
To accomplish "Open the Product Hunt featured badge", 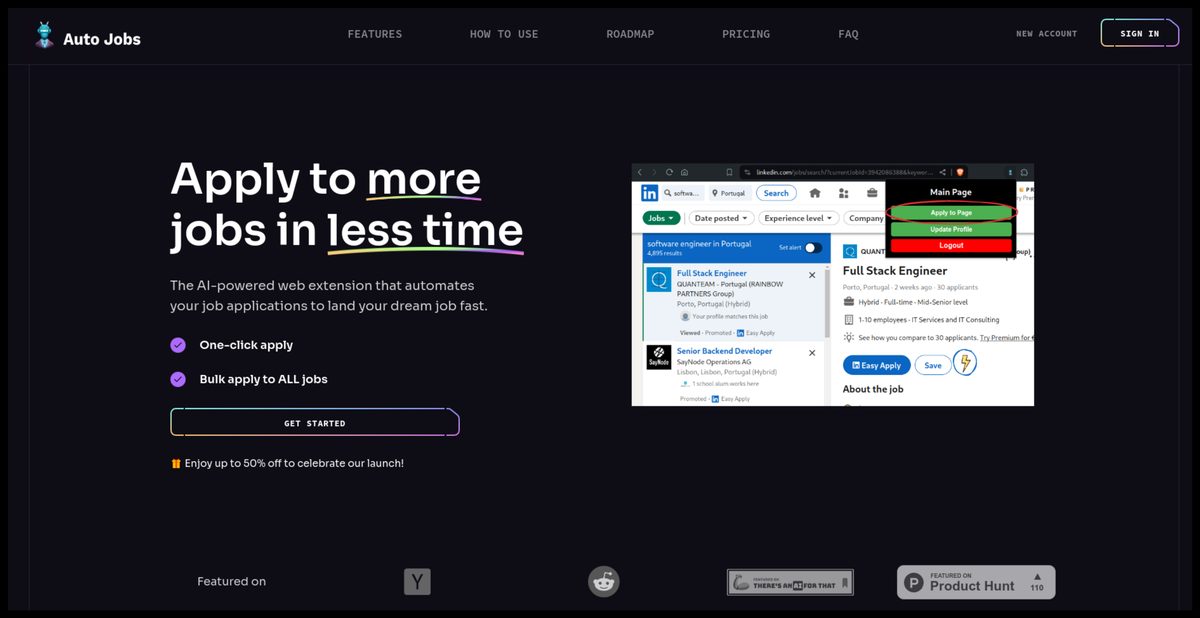I will (x=976, y=582).
